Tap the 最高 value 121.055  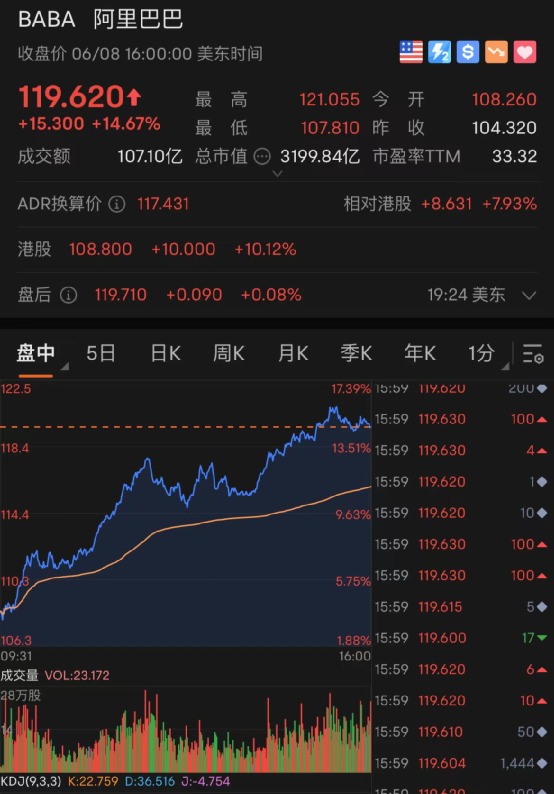pyautogui.click(x=330, y=99)
